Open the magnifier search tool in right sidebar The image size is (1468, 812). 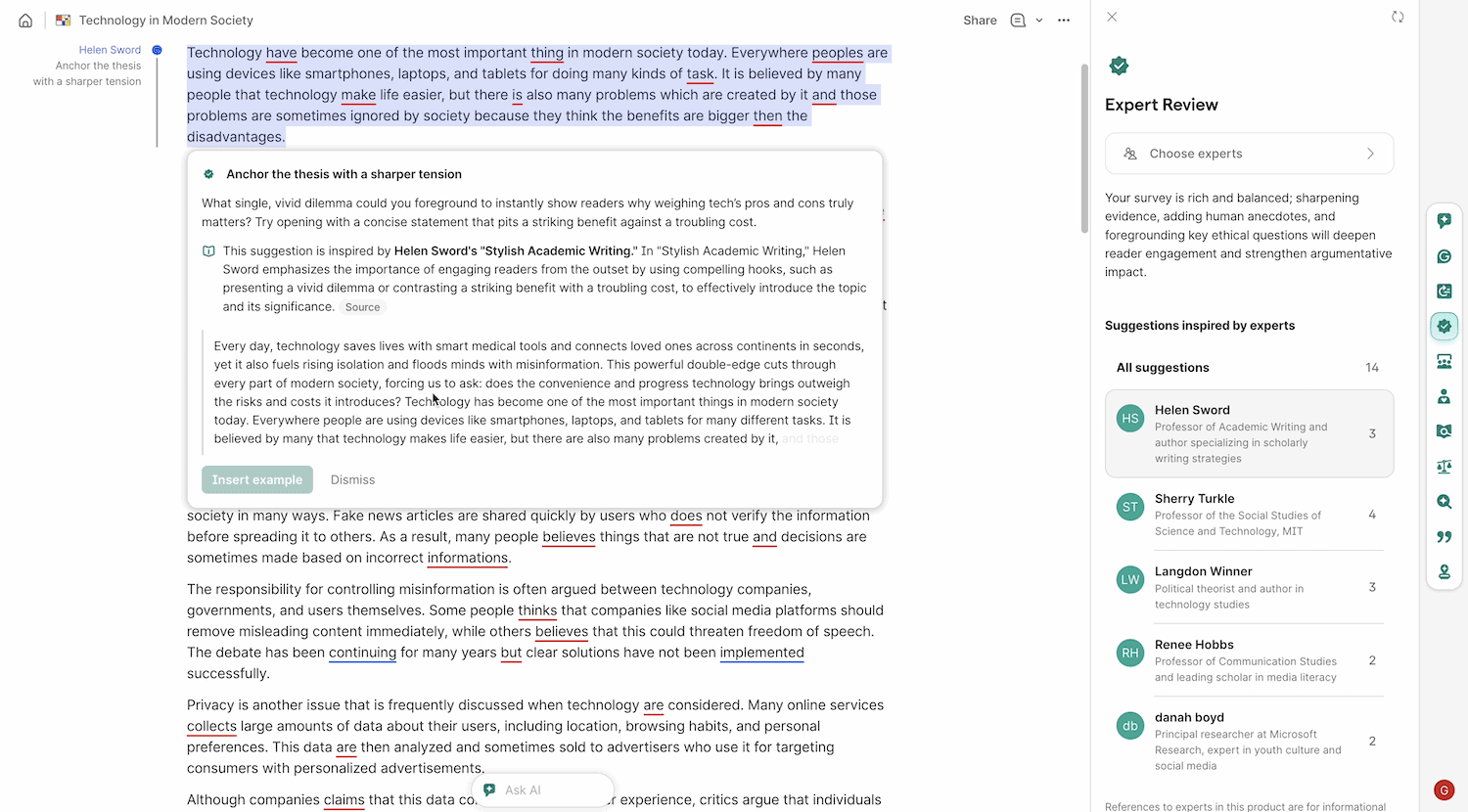click(1444, 502)
